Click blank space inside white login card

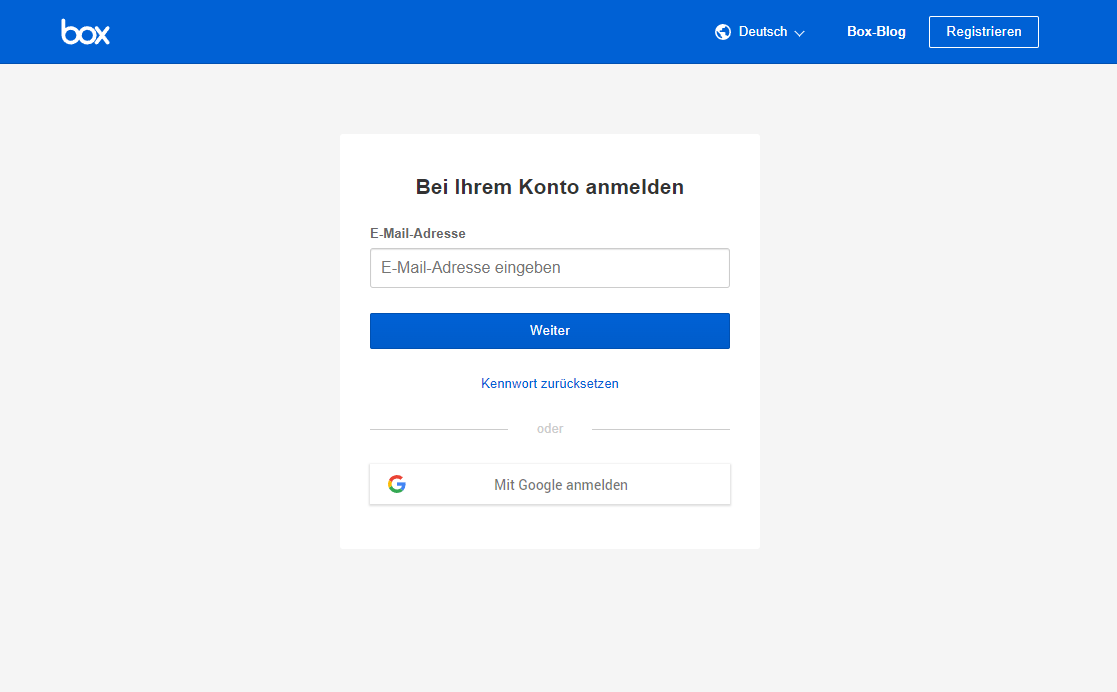click(550, 528)
